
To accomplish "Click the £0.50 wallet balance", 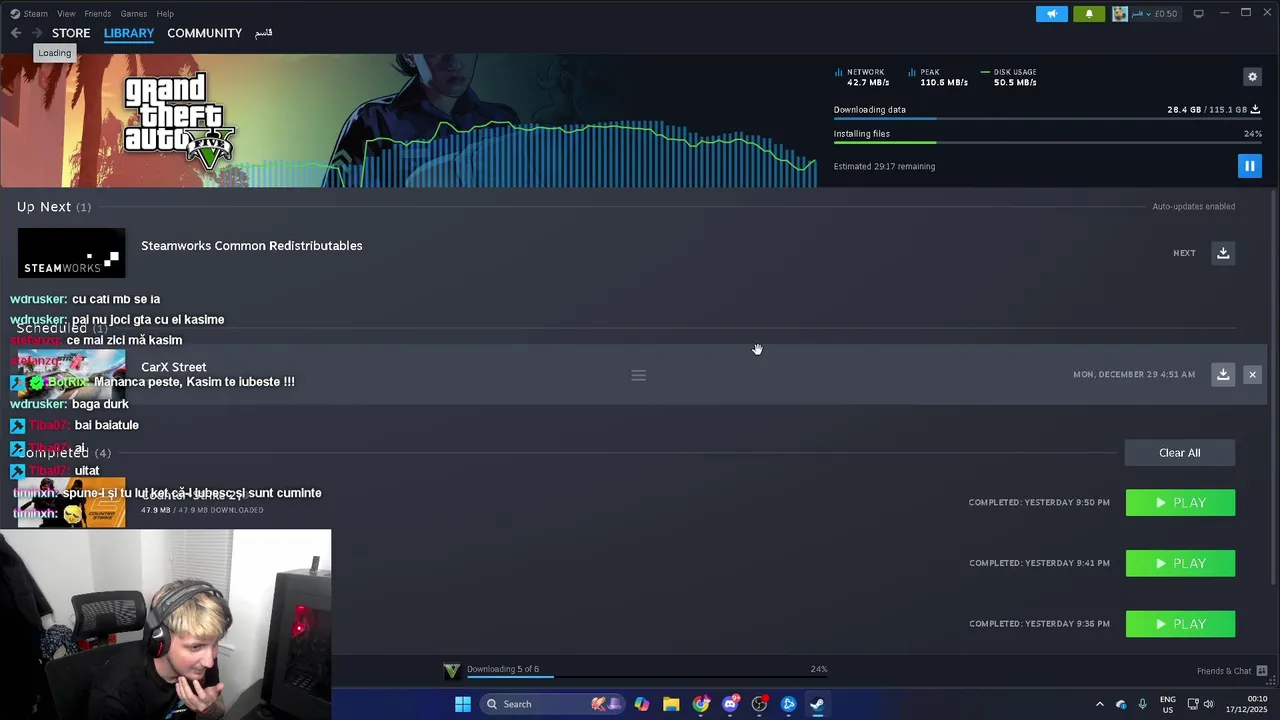I will (1166, 14).
